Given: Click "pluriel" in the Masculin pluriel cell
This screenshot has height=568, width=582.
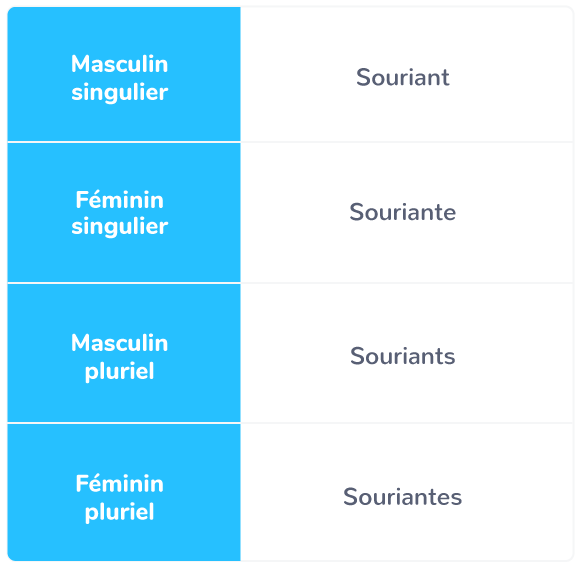Looking at the screenshot, I should (x=120, y=372).
